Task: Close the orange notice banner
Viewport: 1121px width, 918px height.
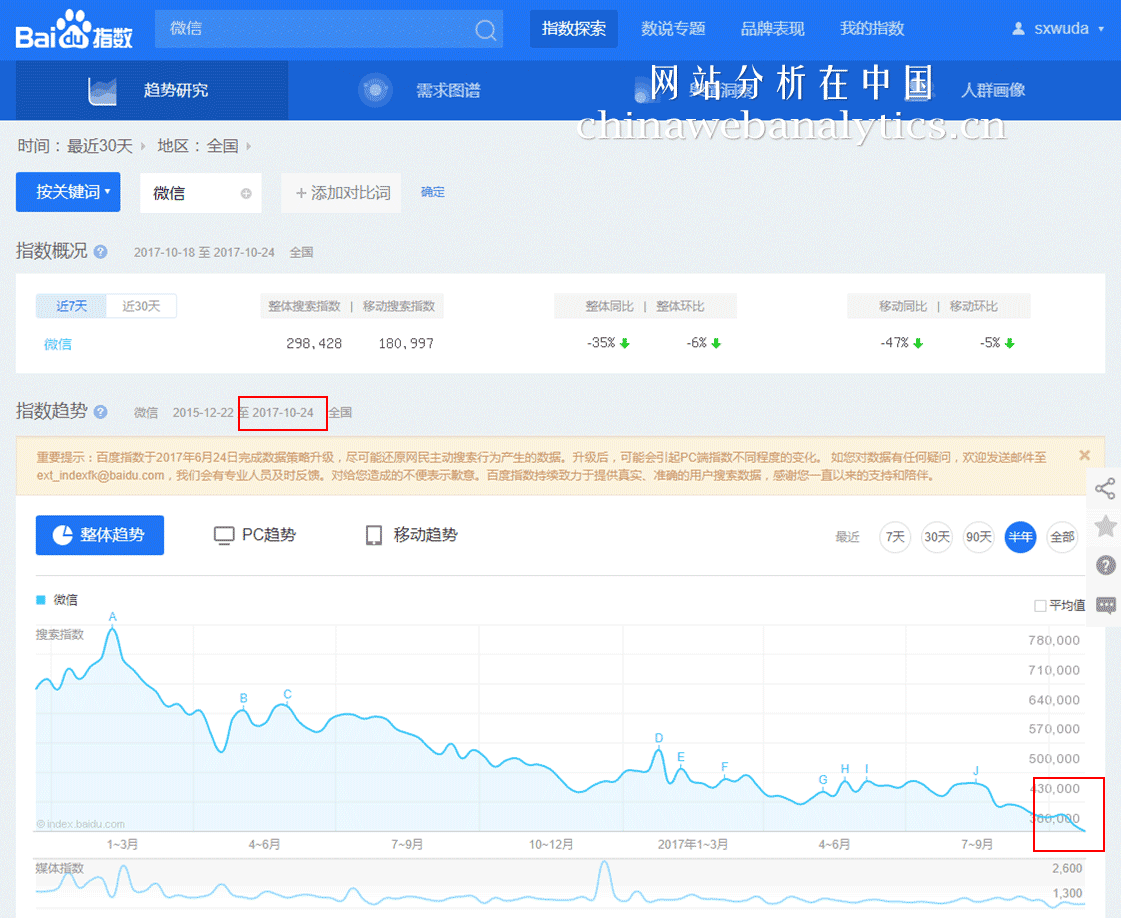Action: click(1085, 455)
